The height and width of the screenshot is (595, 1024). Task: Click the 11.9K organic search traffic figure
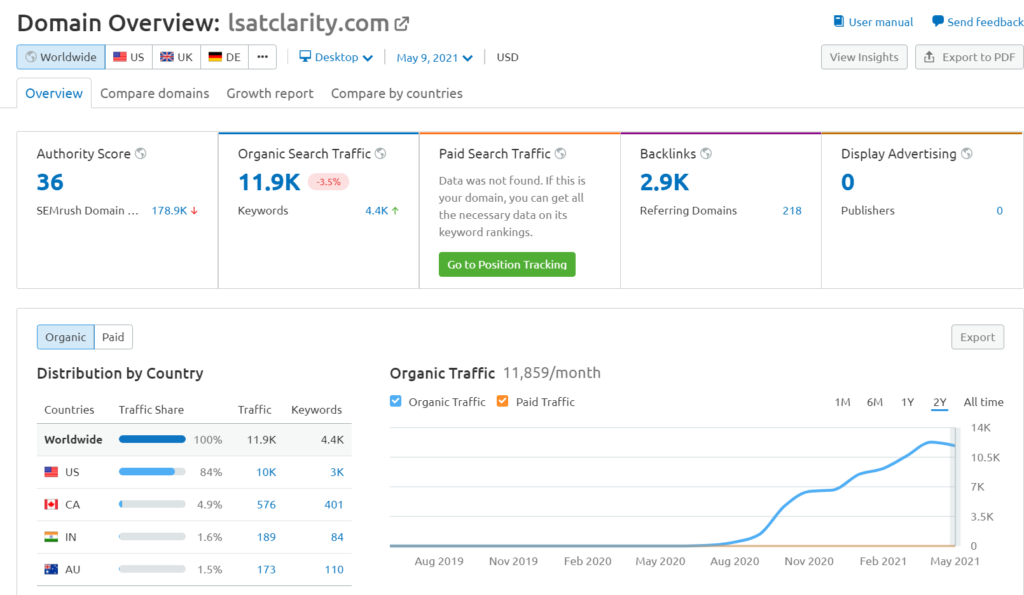tap(269, 182)
